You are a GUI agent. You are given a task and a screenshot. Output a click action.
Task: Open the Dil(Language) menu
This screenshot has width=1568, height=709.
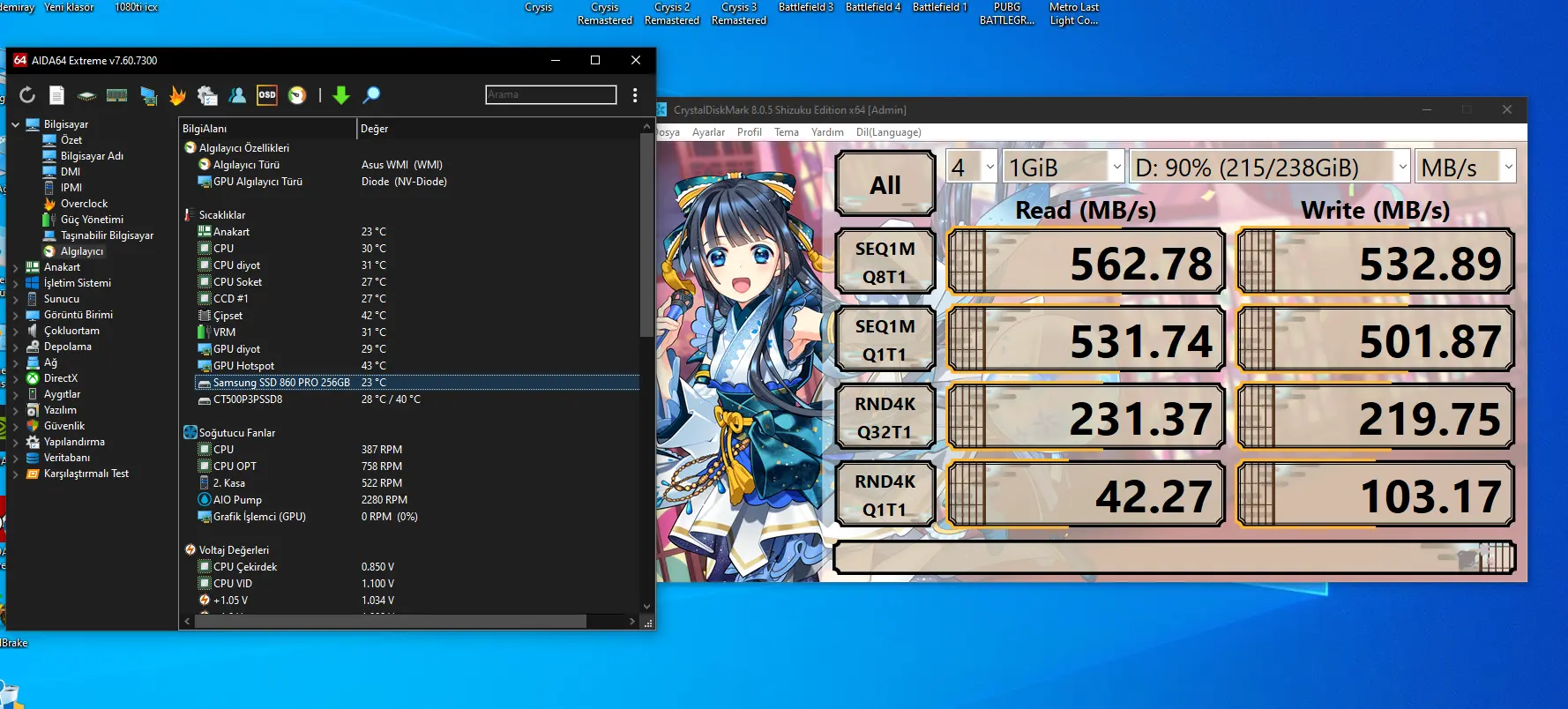click(x=889, y=132)
